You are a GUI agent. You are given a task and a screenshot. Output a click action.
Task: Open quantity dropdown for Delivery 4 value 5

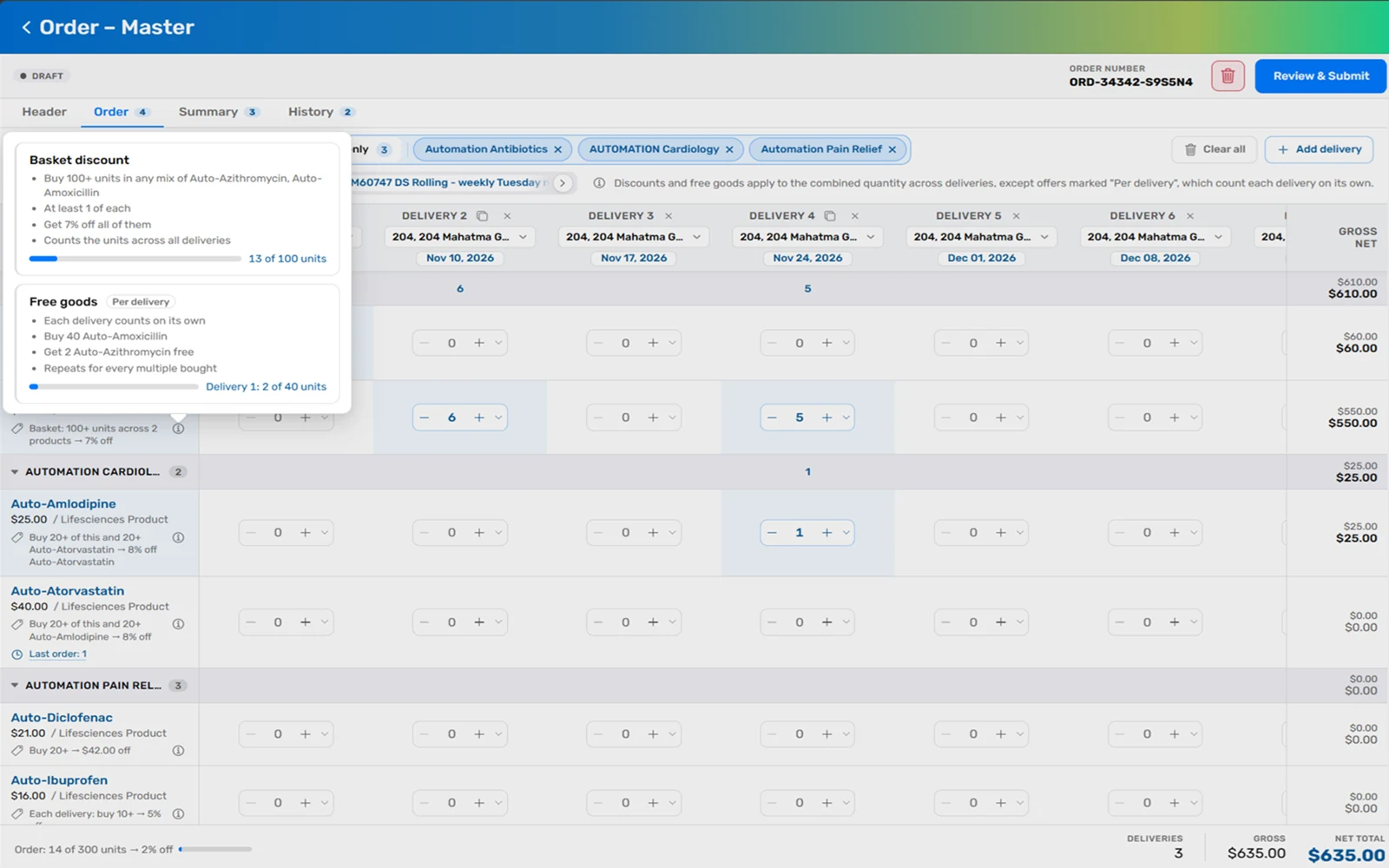click(x=846, y=418)
